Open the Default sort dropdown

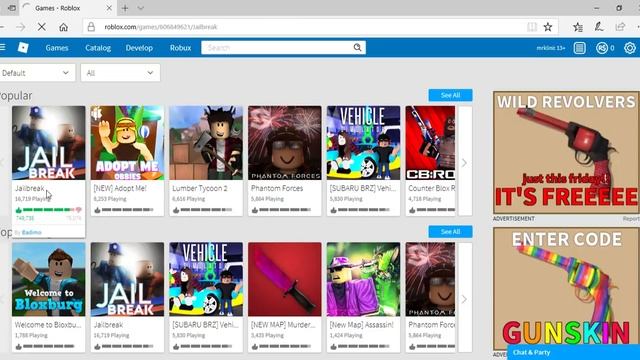(37, 73)
